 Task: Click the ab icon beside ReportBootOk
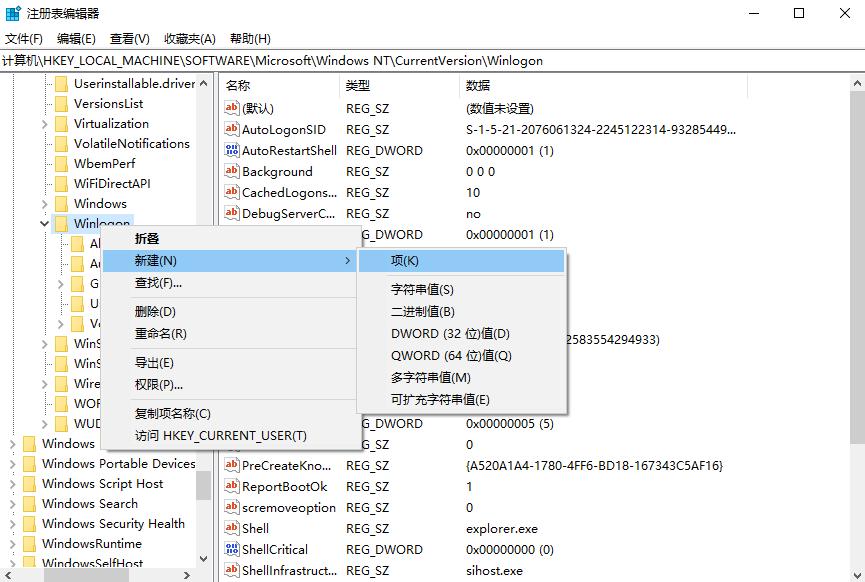(231, 486)
